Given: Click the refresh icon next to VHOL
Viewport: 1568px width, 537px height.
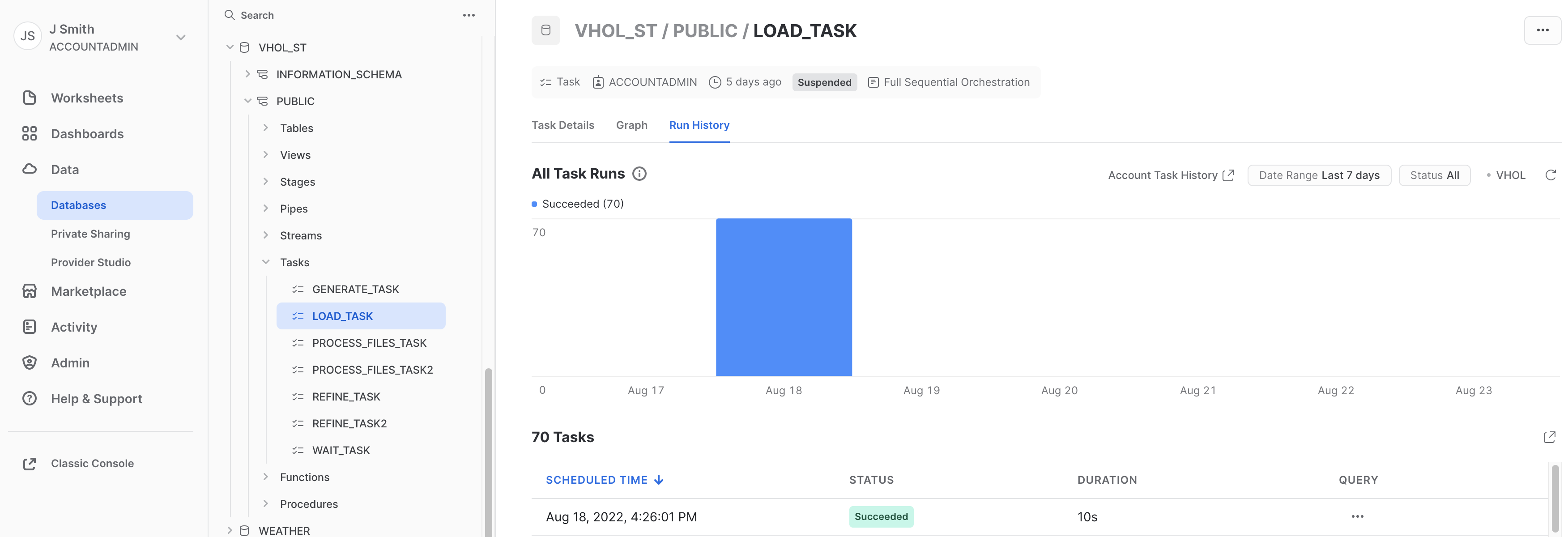Looking at the screenshot, I should coord(1551,175).
